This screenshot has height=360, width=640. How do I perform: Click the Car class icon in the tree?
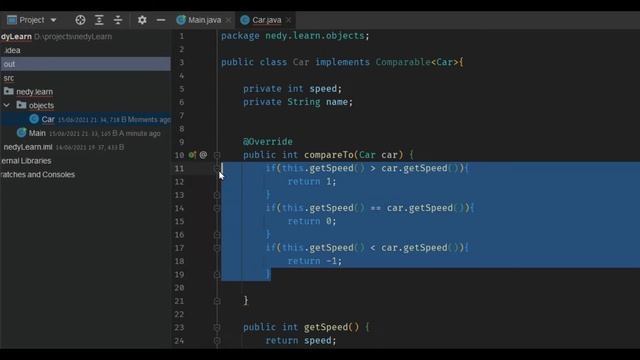point(34,119)
